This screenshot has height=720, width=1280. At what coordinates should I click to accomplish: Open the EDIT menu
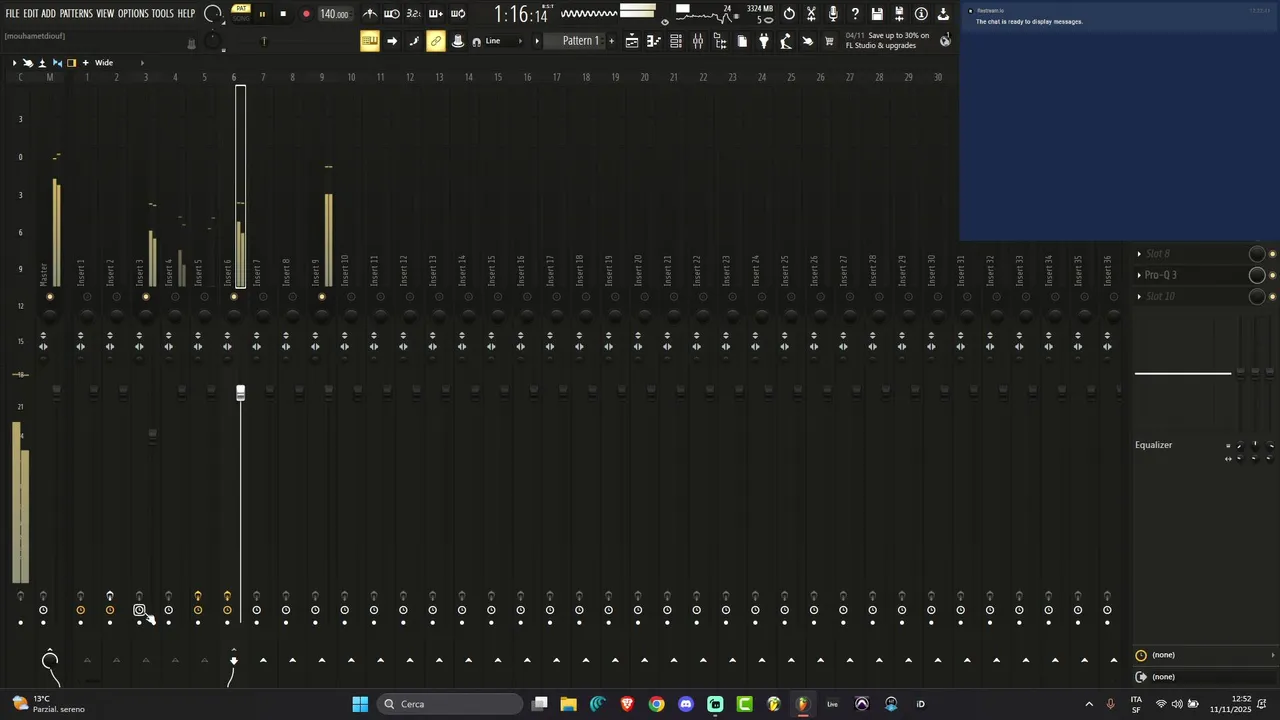pyautogui.click(x=31, y=14)
